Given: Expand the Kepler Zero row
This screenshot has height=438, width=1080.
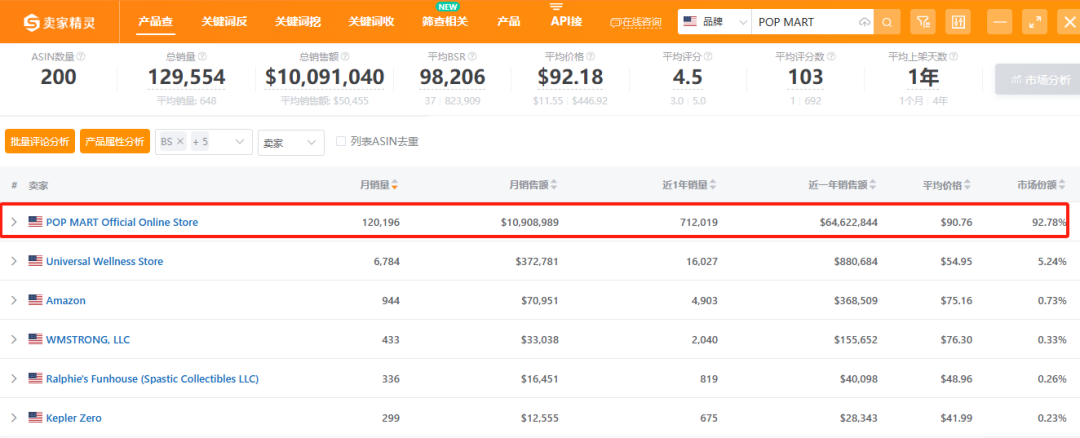Looking at the screenshot, I should tap(14, 417).
